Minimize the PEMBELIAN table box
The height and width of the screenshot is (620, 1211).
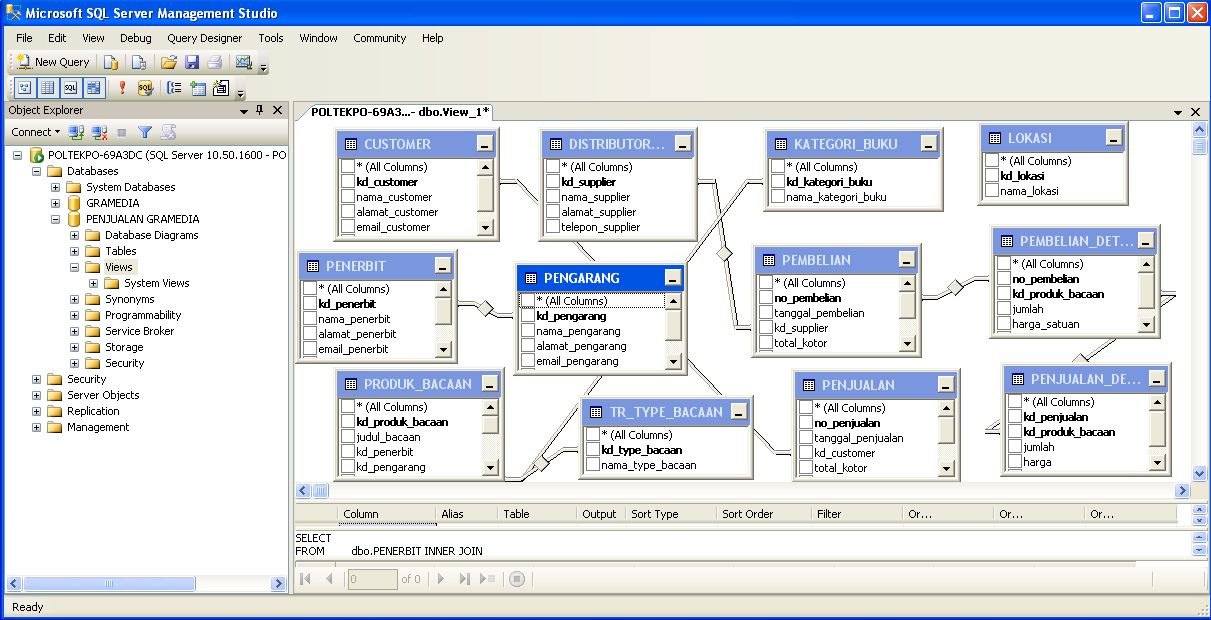click(x=906, y=260)
